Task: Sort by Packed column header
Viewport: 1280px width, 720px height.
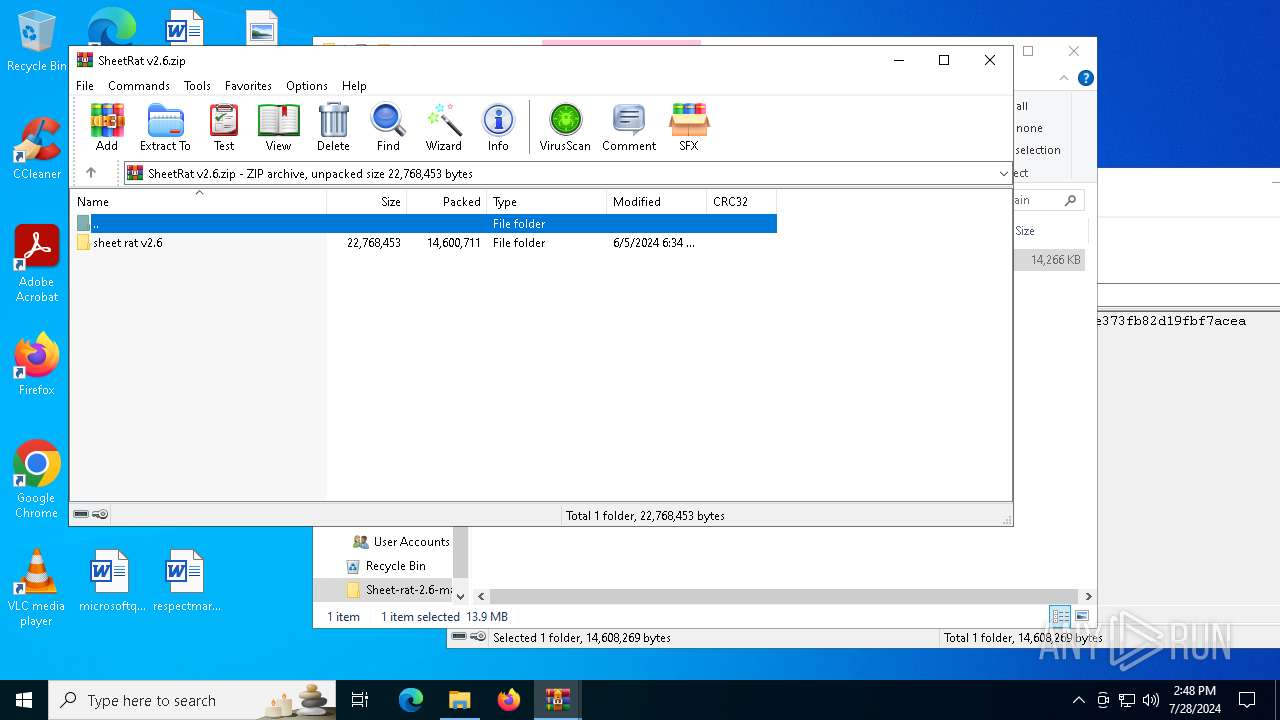Action: coord(447,201)
